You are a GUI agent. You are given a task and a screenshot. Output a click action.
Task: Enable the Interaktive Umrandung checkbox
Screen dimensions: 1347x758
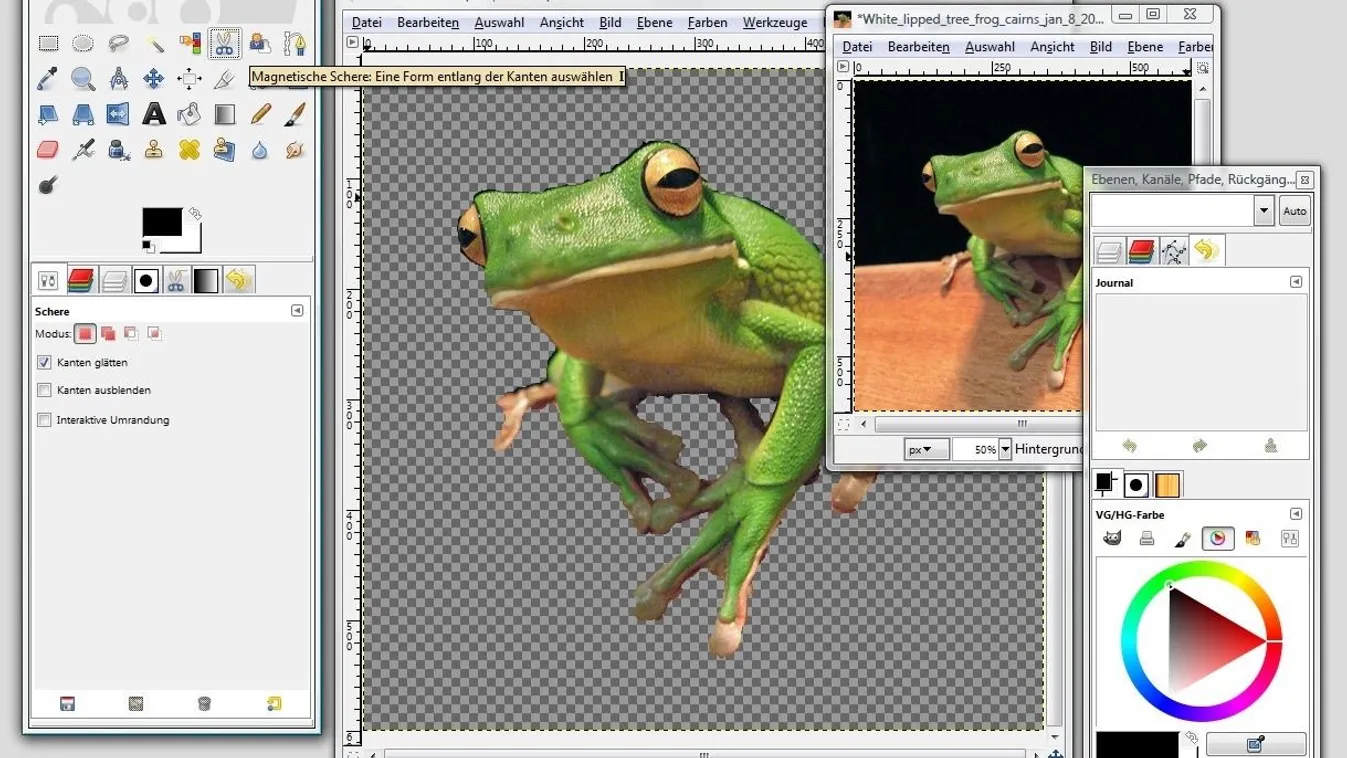[44, 420]
